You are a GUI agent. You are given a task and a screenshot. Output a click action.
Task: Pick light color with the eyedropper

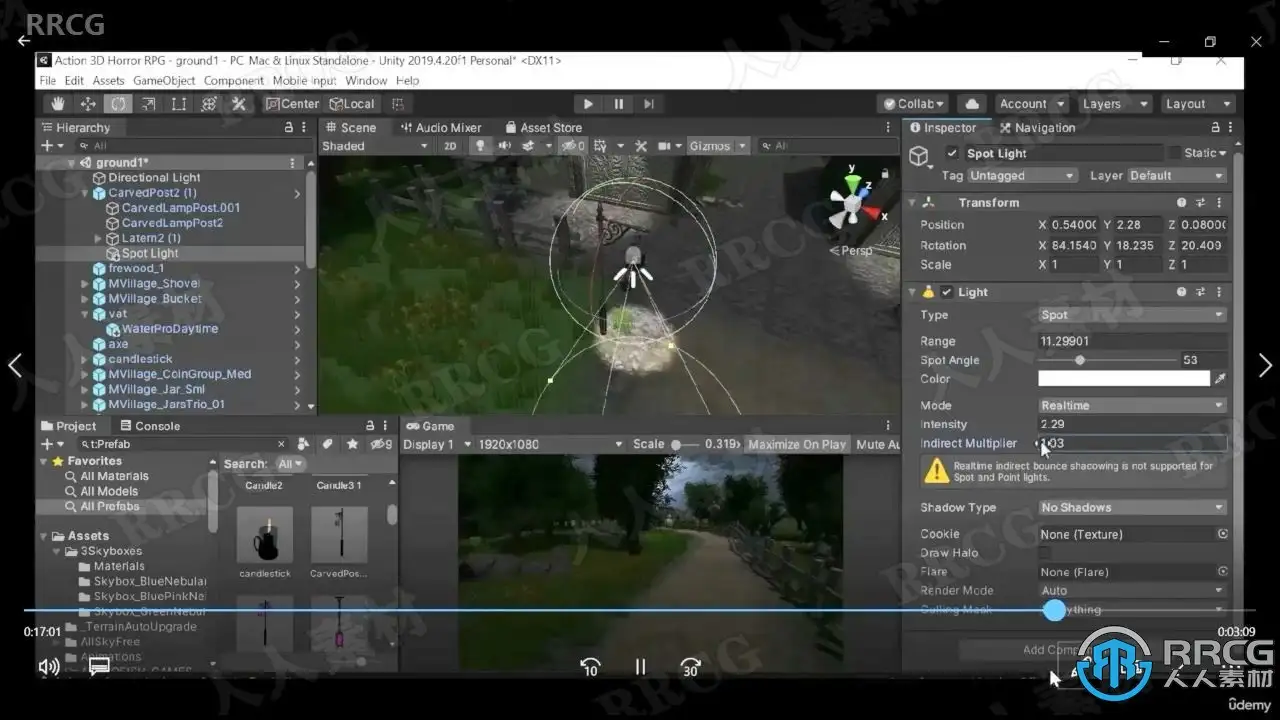tap(1219, 379)
